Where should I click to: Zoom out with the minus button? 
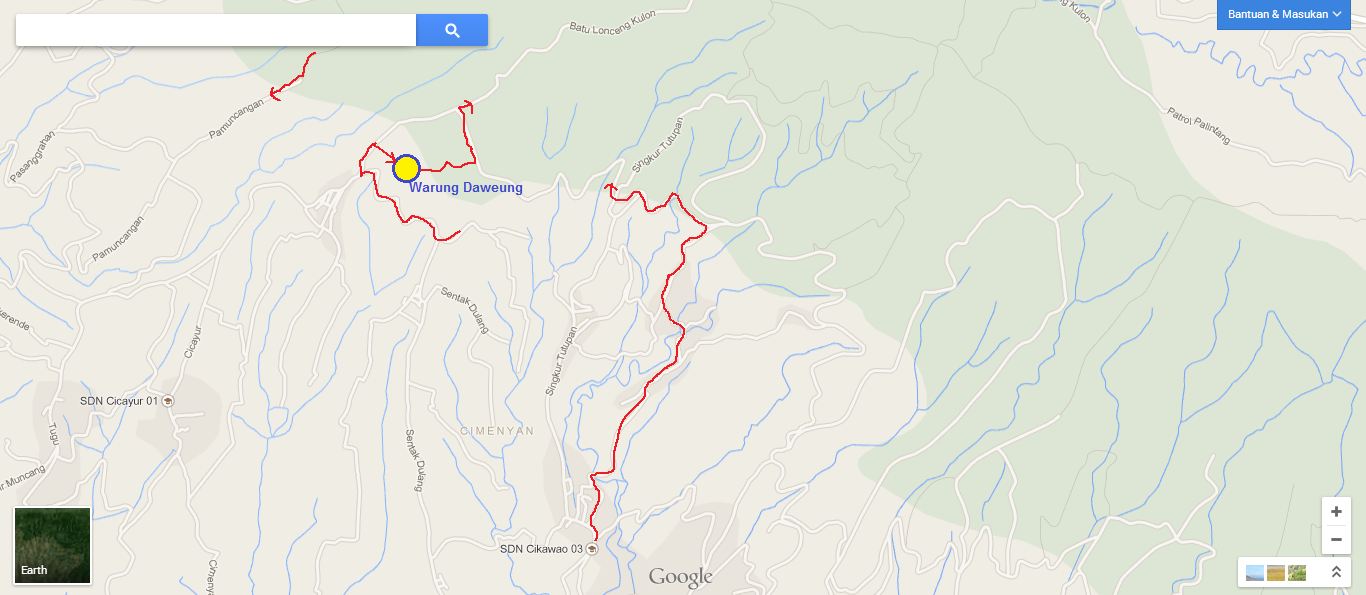(x=1336, y=540)
